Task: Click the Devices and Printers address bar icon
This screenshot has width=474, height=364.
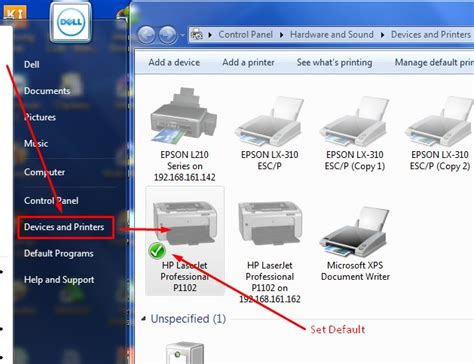Action: coord(197,35)
